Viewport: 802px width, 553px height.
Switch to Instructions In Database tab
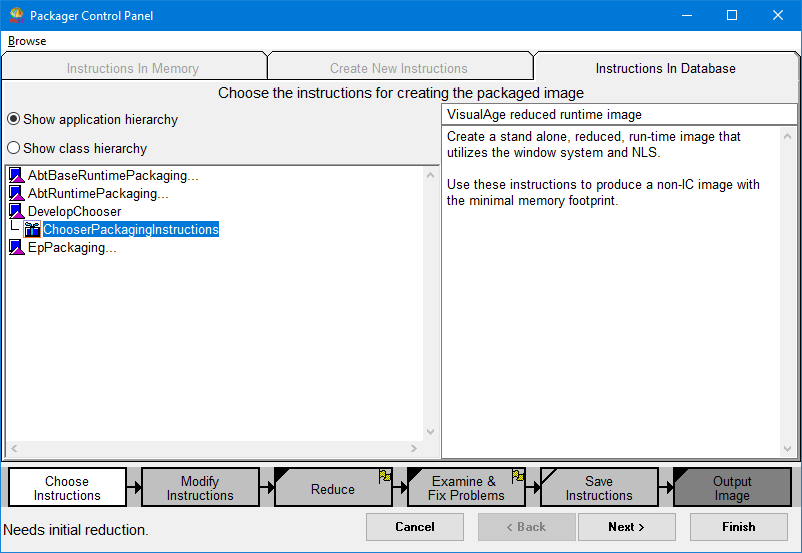pyautogui.click(x=665, y=68)
